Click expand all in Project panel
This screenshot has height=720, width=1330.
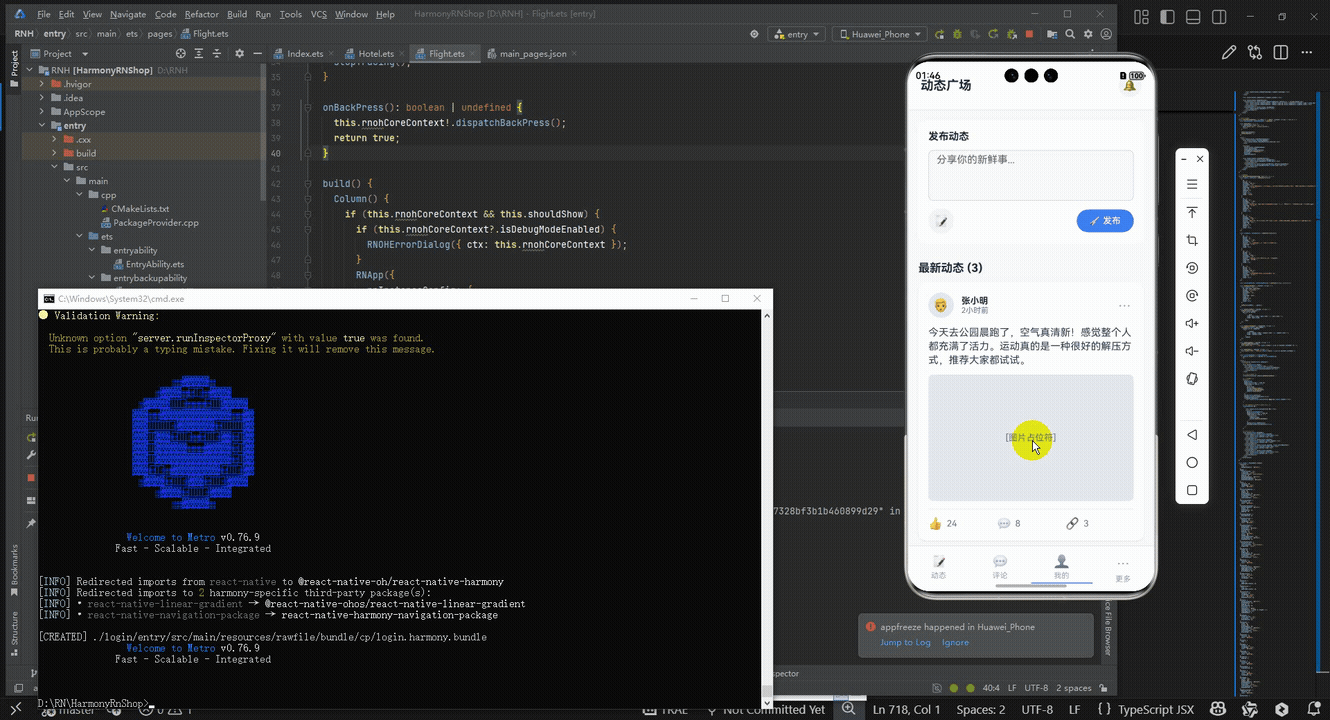[x=198, y=53]
